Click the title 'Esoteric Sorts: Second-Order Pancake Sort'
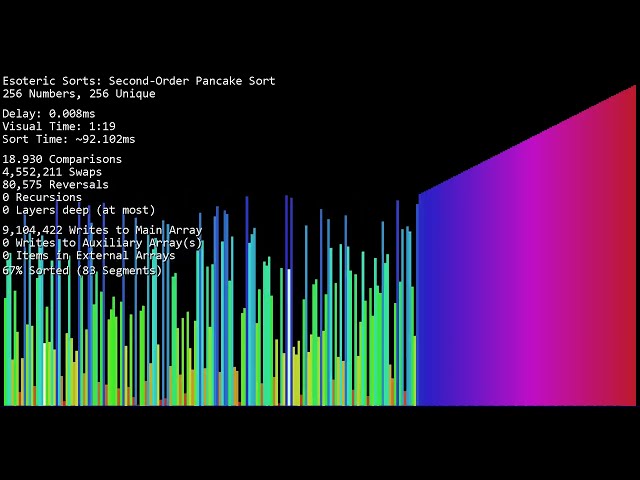Image resolution: width=640 pixels, height=480 pixels. 139,81
